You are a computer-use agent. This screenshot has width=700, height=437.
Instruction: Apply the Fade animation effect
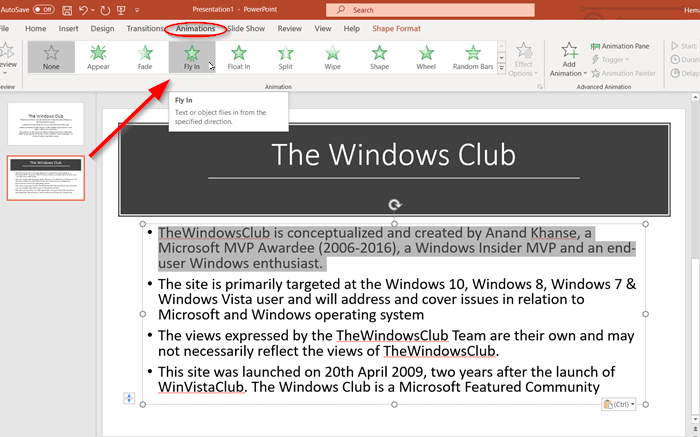(x=145, y=57)
